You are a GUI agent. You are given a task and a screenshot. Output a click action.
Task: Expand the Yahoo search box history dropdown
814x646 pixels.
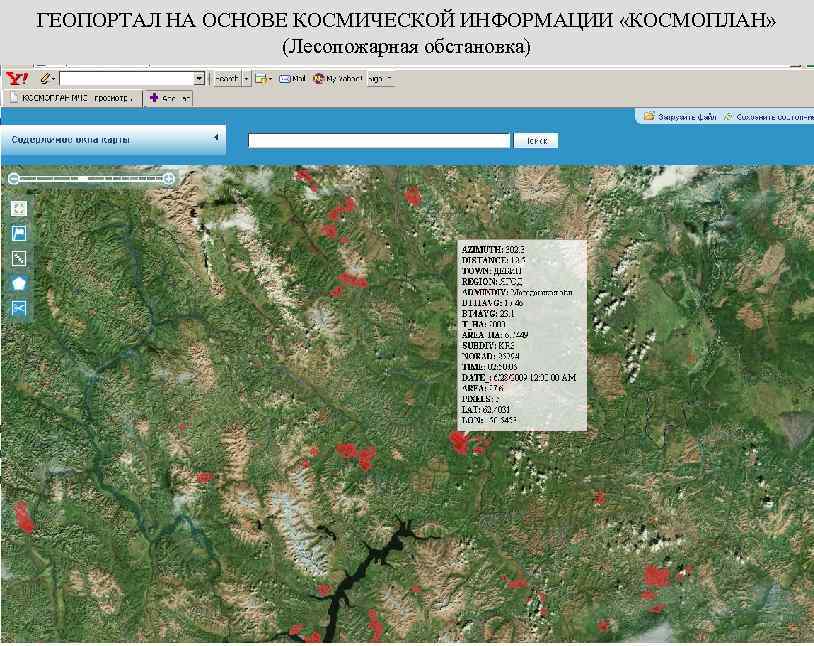click(x=199, y=79)
